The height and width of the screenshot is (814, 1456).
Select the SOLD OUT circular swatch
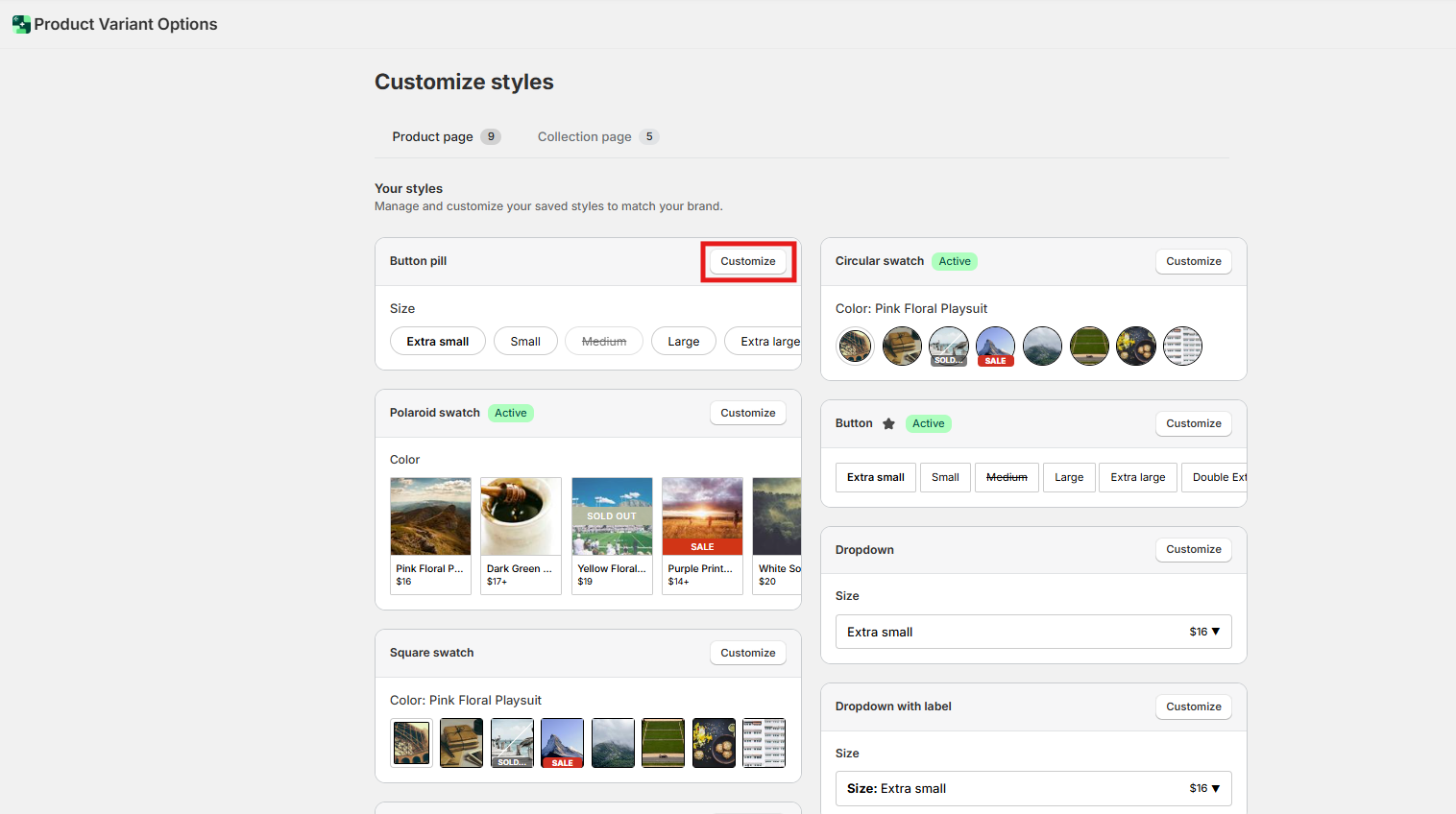coord(948,346)
